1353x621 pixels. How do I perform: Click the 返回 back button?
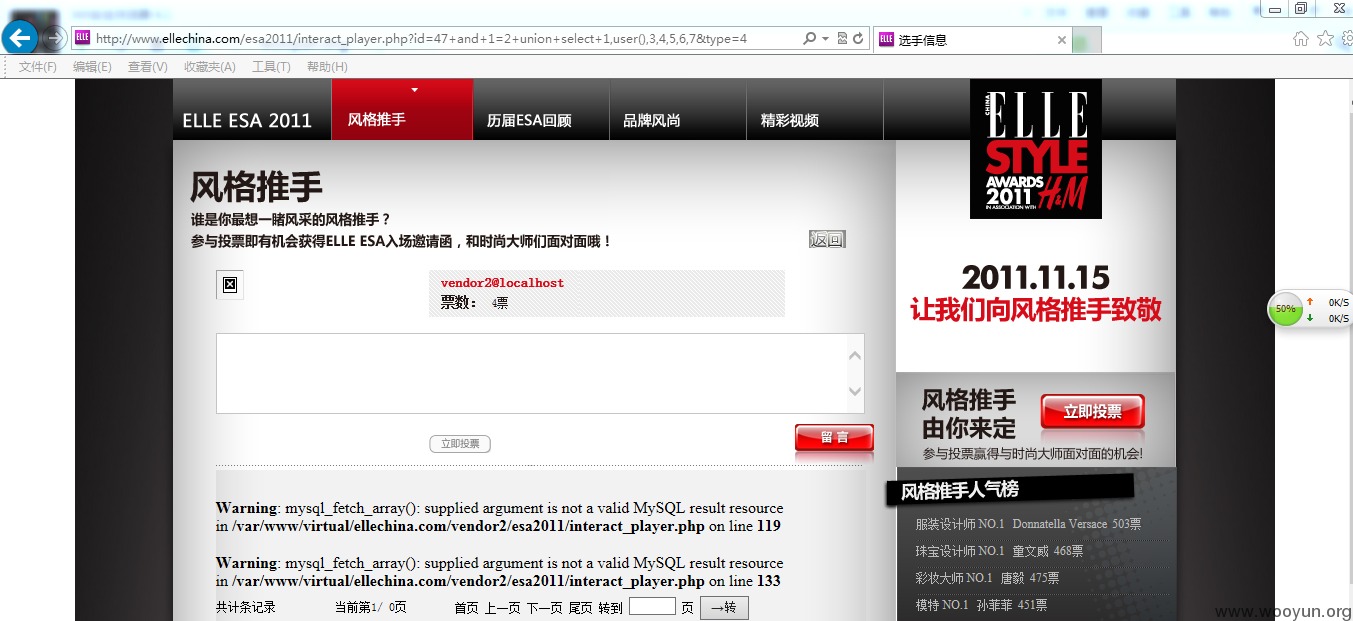click(827, 239)
